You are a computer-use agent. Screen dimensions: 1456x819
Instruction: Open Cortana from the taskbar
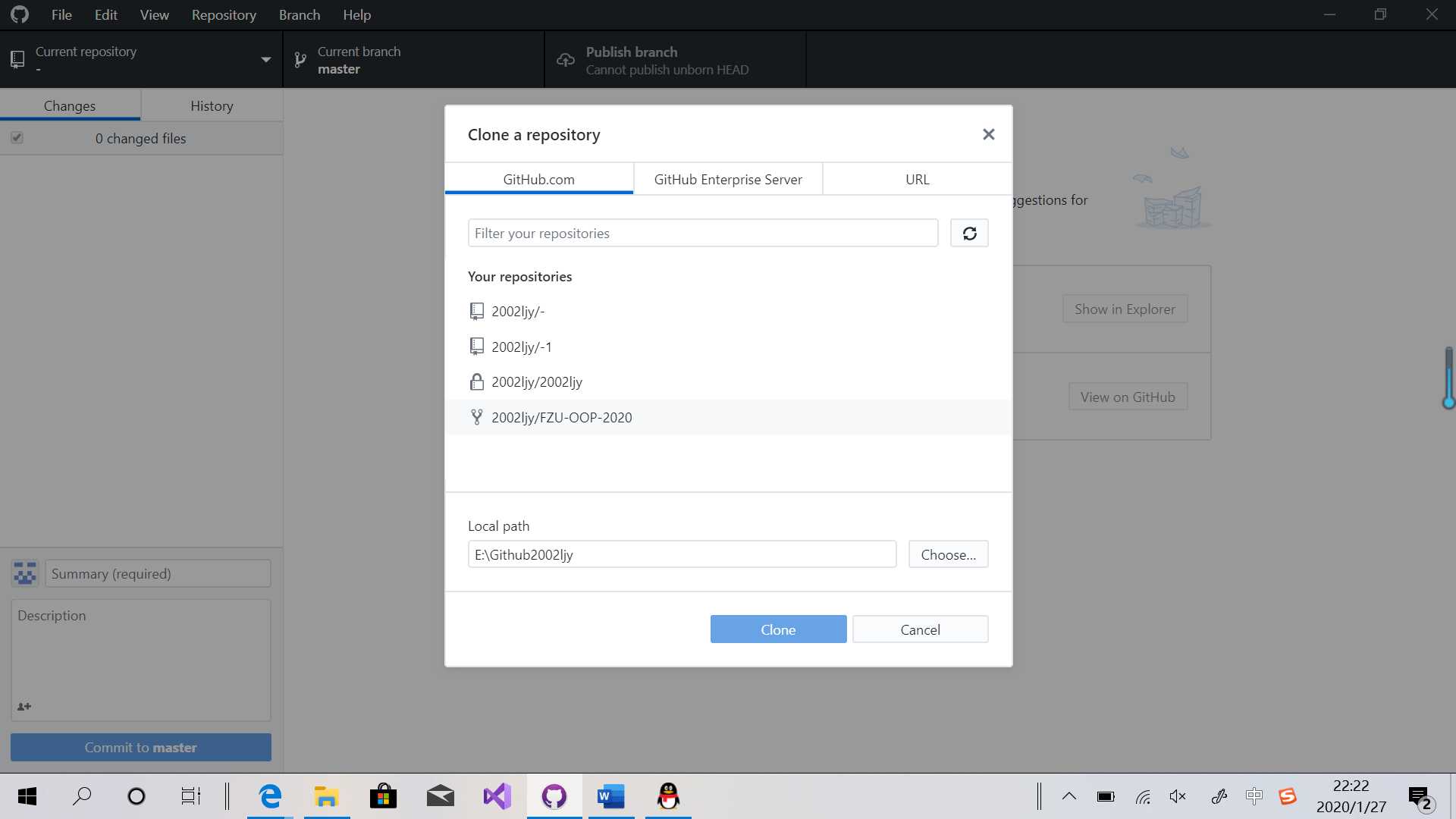(136, 796)
